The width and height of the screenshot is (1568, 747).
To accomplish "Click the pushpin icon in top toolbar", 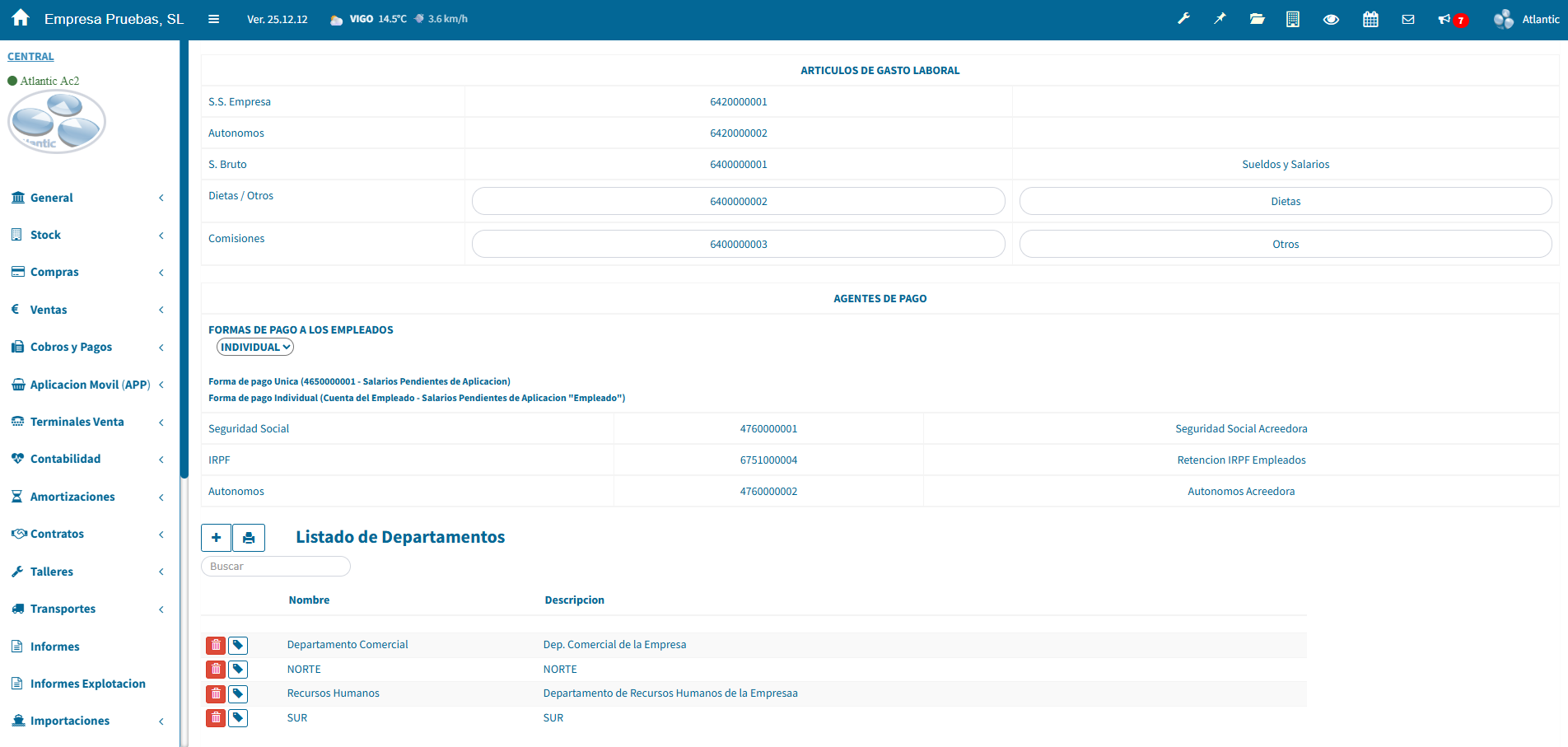I will click(x=1220, y=19).
